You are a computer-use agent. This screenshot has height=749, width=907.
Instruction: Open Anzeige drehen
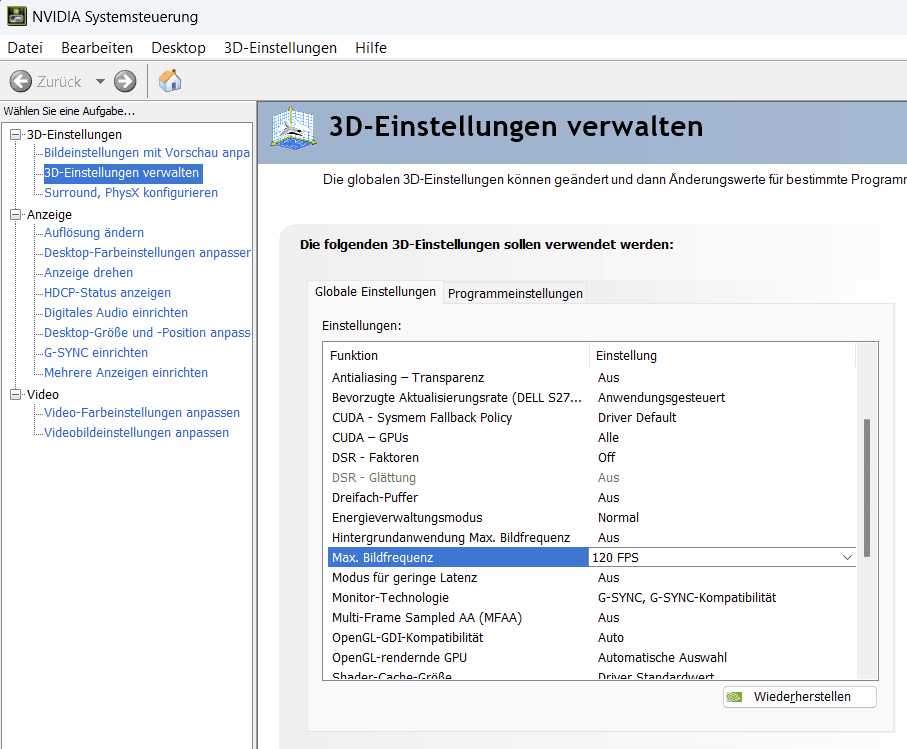89,272
